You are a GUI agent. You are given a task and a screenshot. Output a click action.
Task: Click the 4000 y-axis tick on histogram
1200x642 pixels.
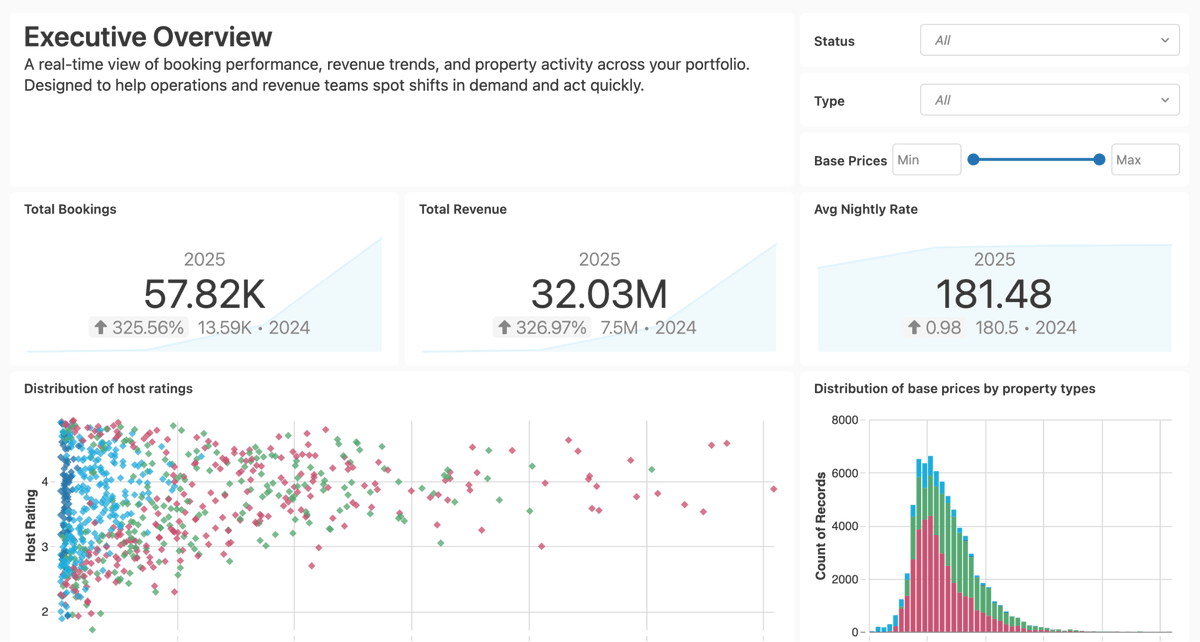tap(845, 526)
